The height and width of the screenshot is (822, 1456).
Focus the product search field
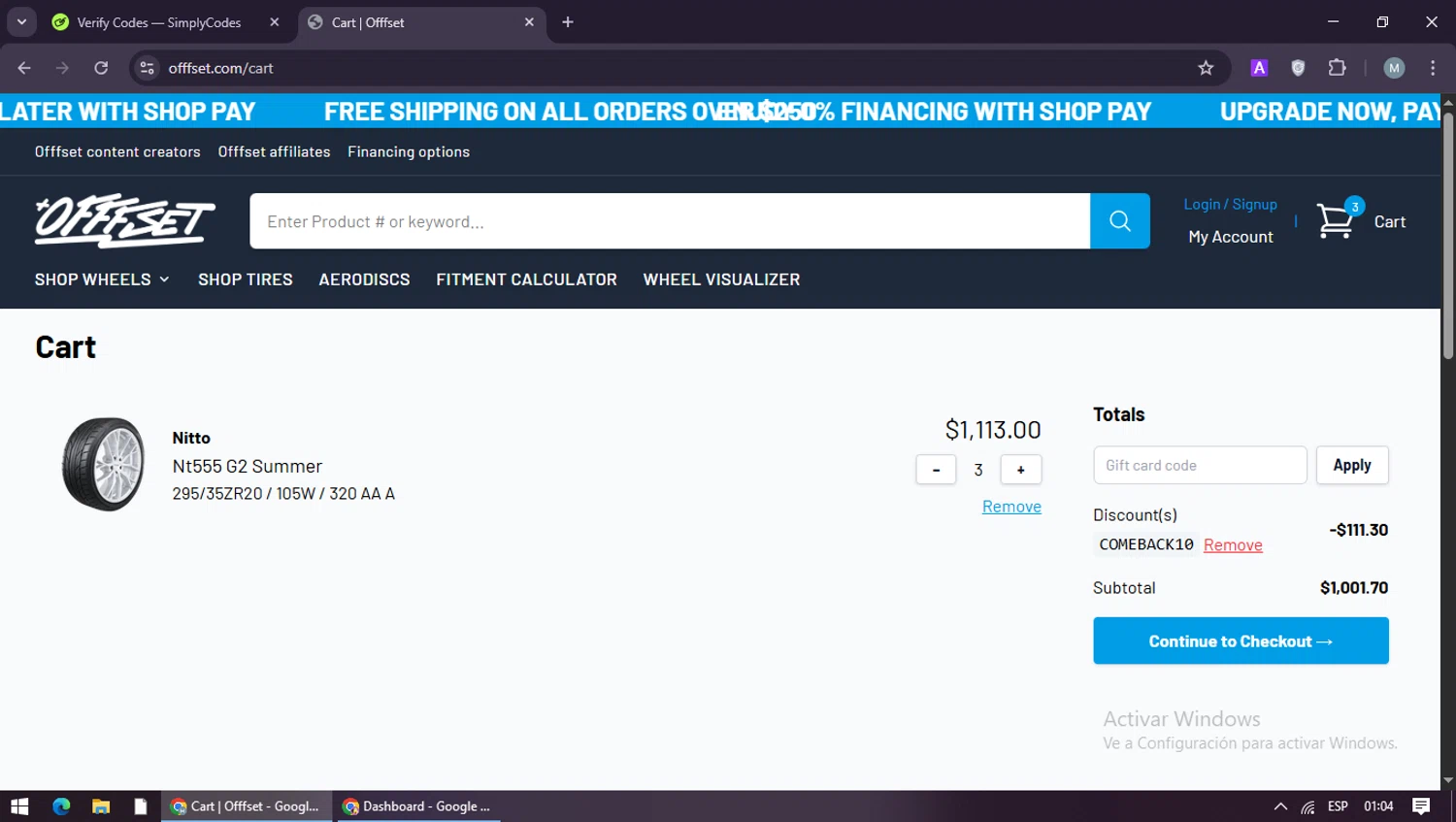pos(670,221)
